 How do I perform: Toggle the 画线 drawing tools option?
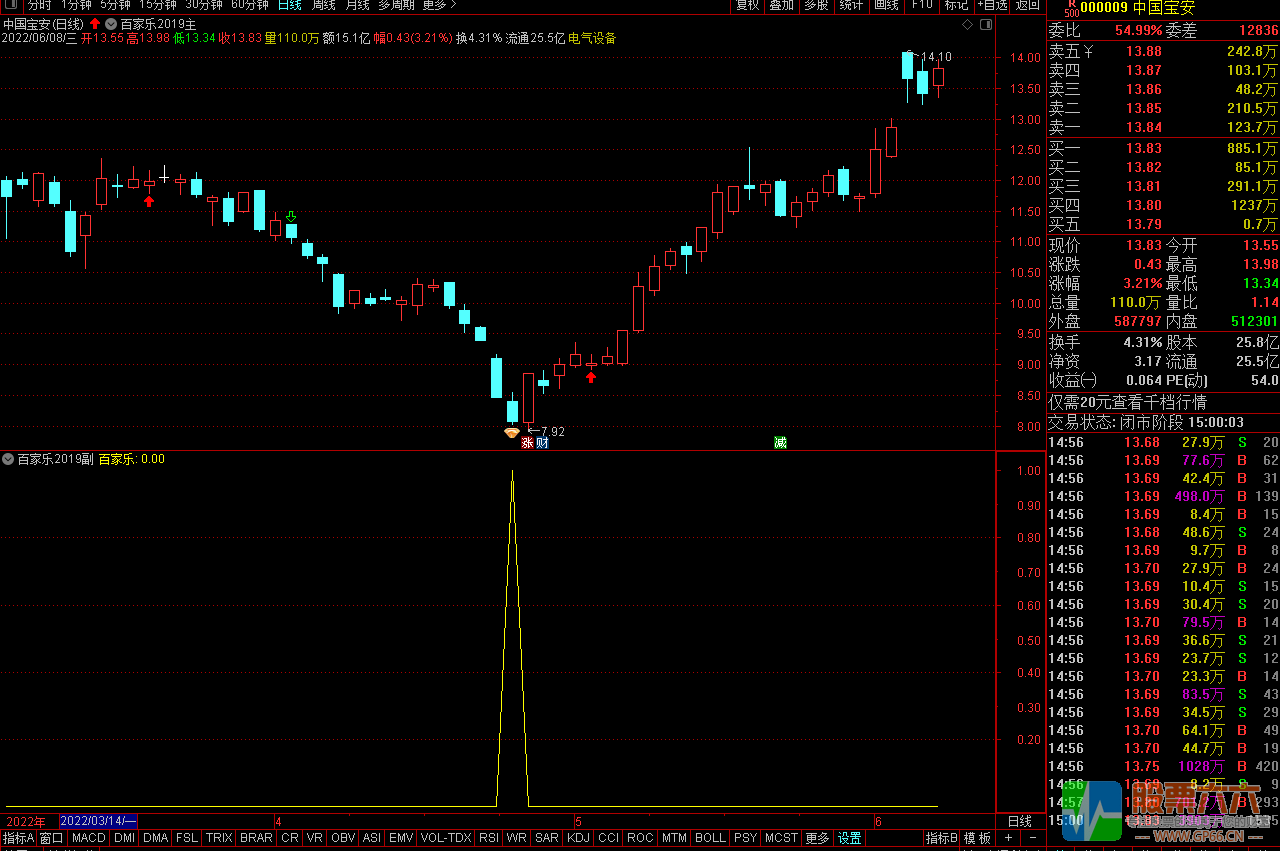tap(886, 5)
